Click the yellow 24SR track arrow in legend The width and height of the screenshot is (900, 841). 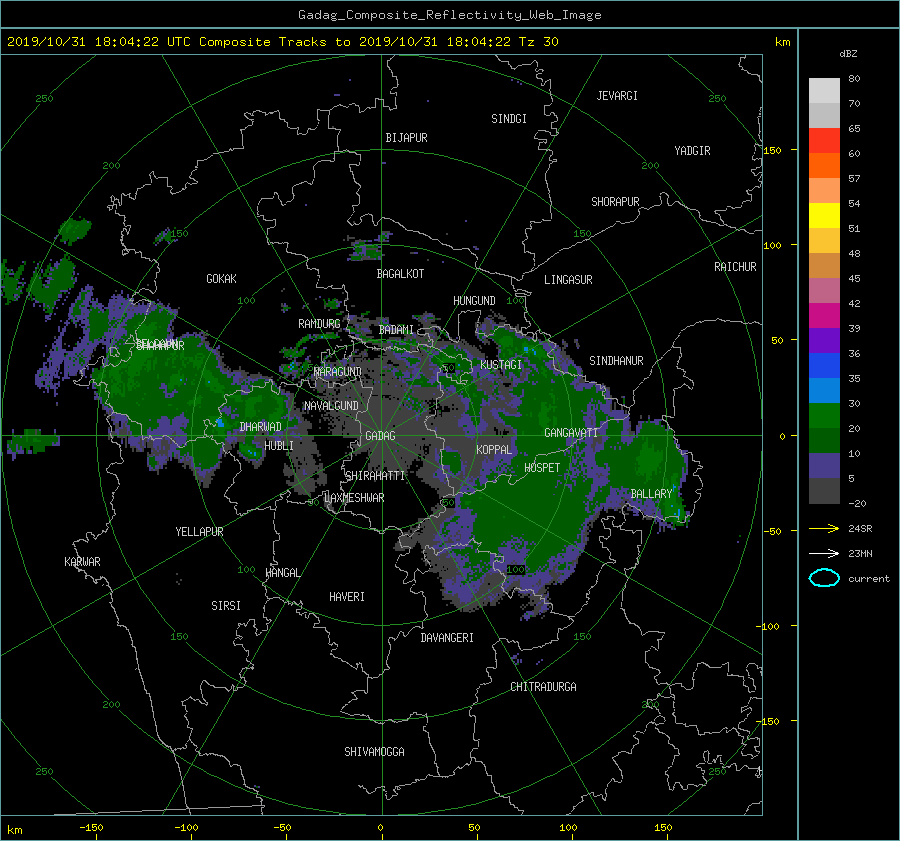coord(824,528)
